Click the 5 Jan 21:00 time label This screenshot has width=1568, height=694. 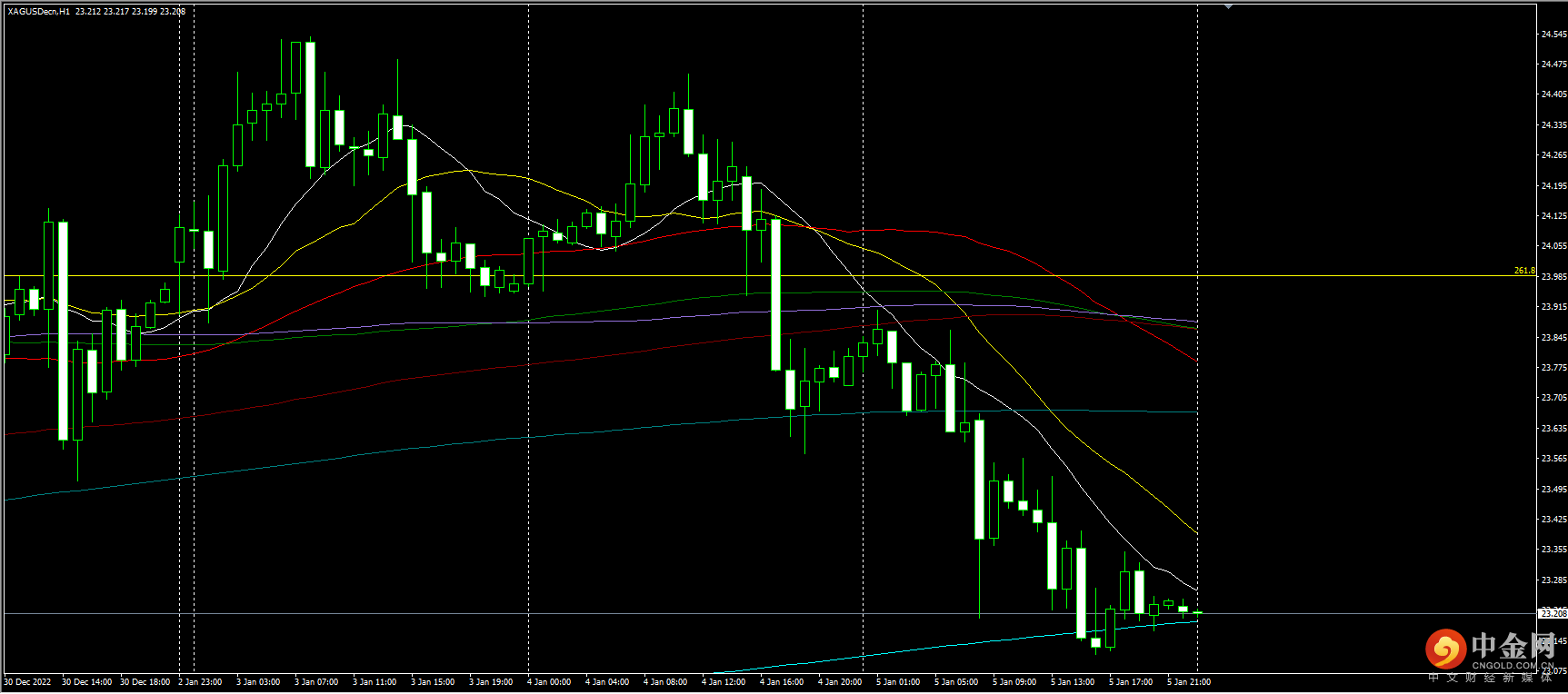coord(1189,682)
